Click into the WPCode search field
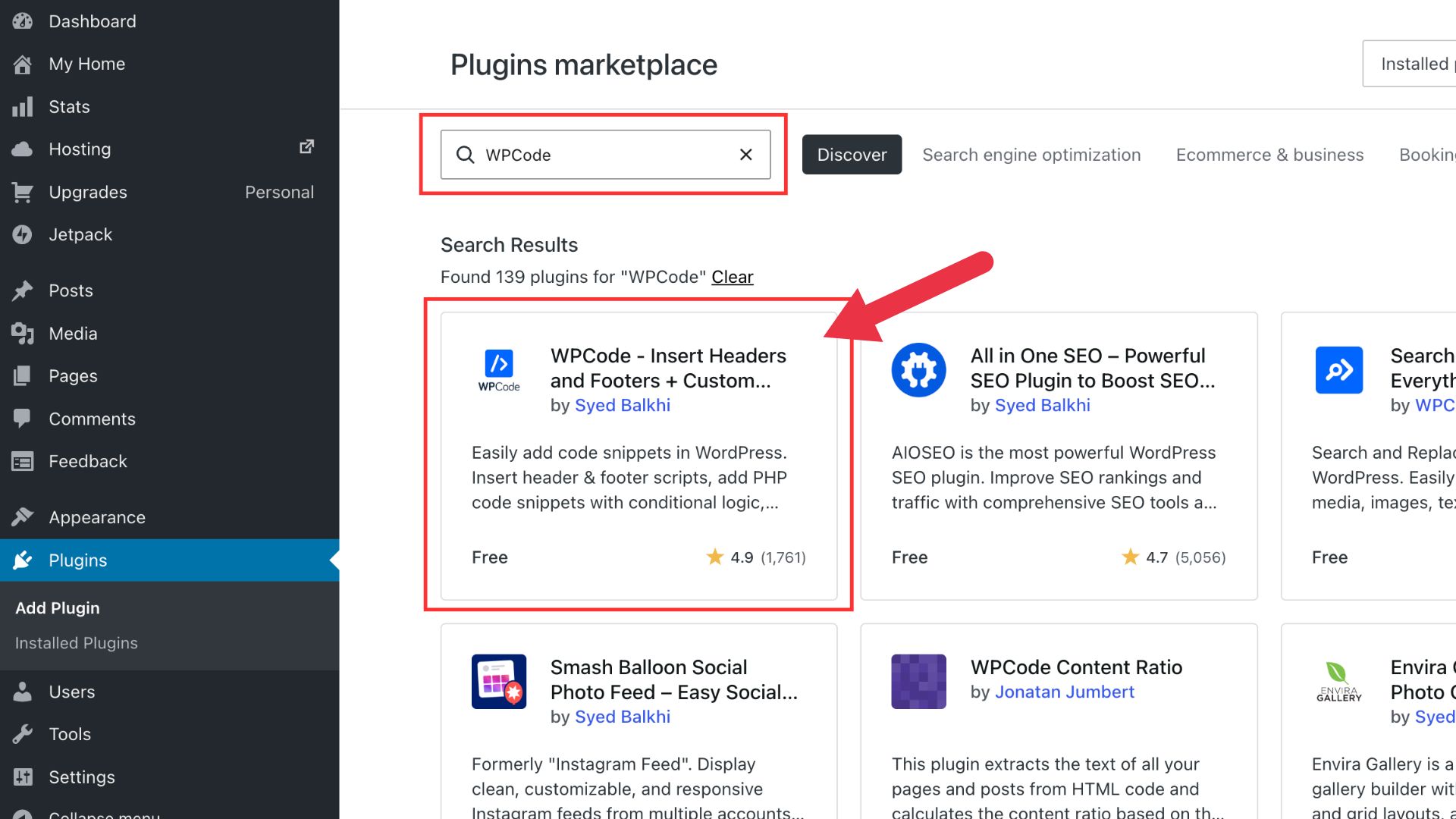 point(605,155)
